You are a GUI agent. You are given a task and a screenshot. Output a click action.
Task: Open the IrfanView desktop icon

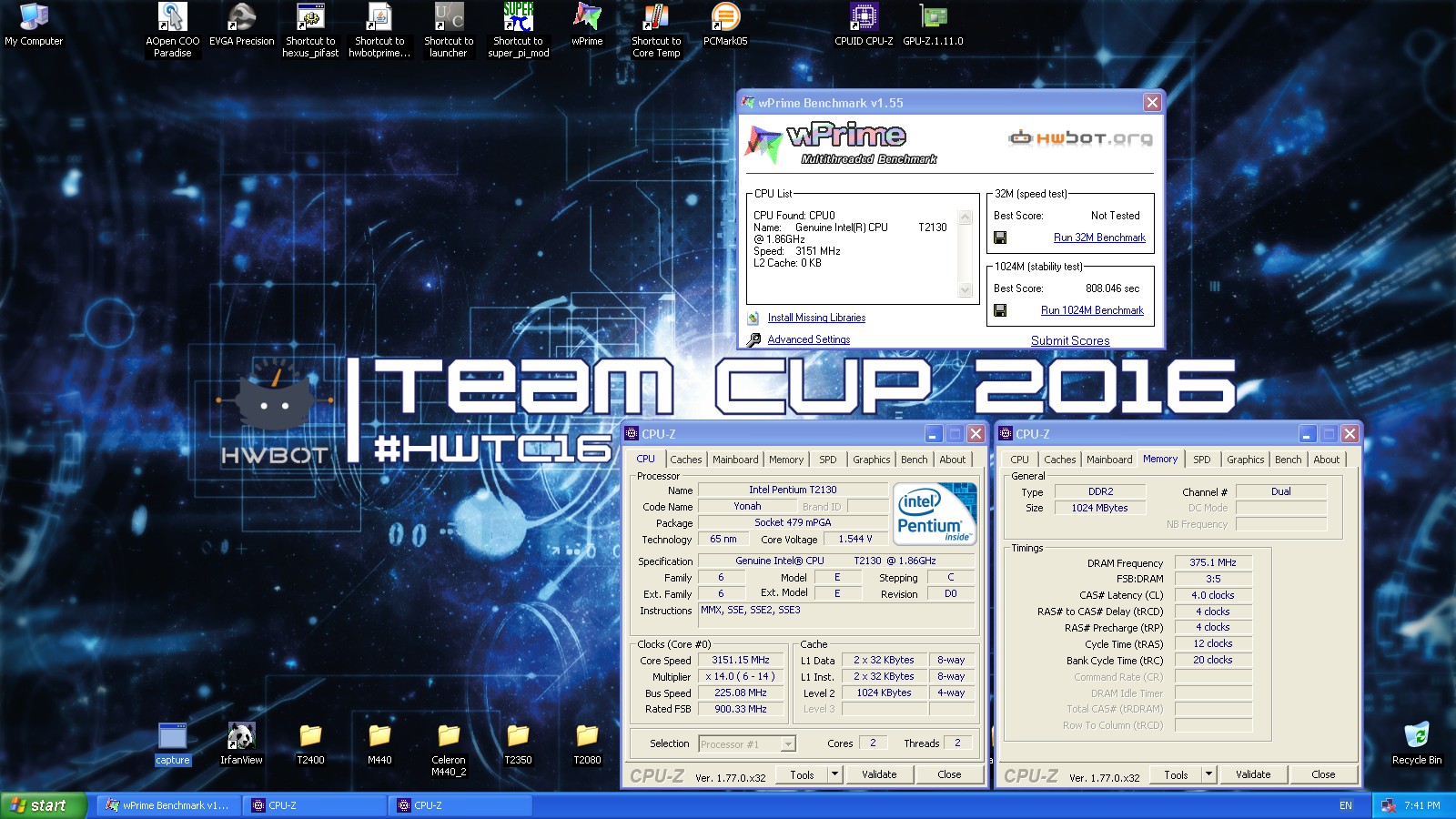click(x=241, y=735)
